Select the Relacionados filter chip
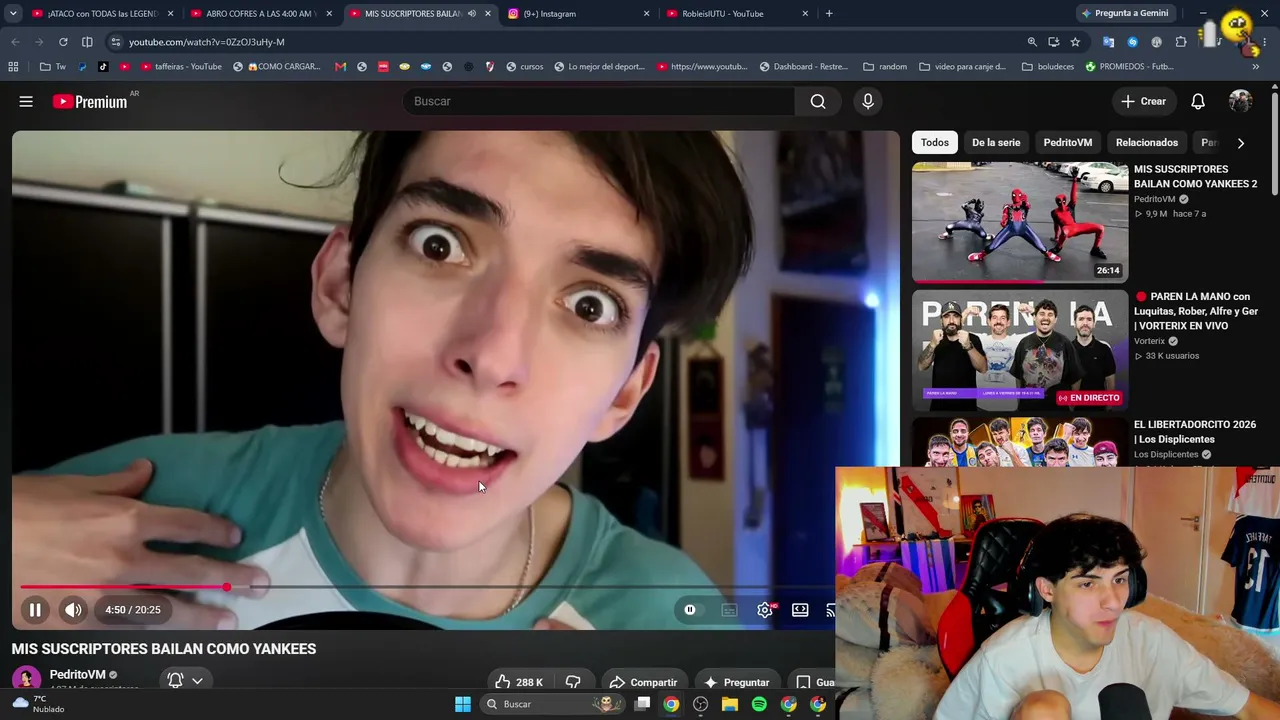 click(x=1147, y=142)
